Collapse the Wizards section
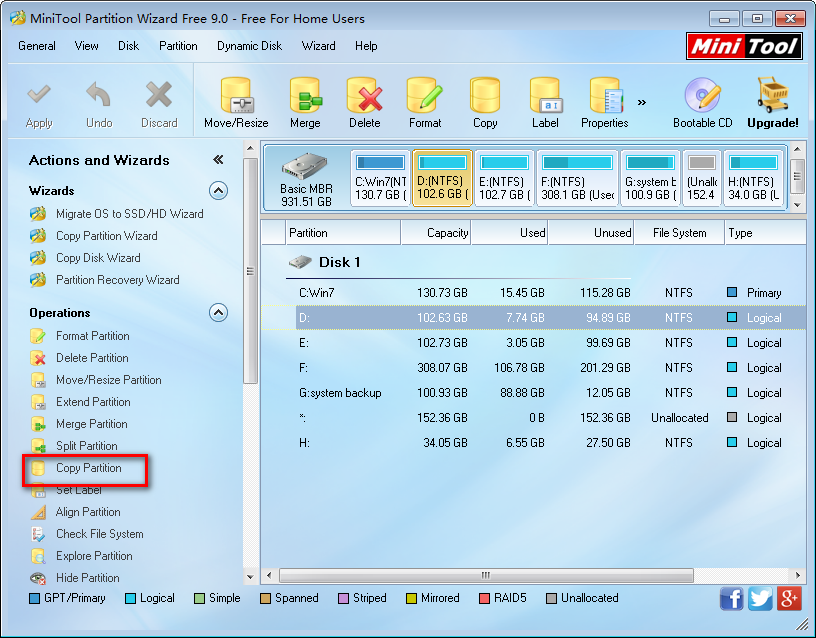The width and height of the screenshot is (816, 638). click(x=219, y=190)
